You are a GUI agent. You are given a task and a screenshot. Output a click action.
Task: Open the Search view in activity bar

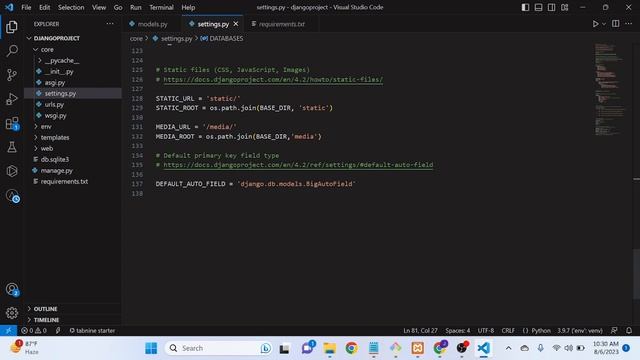coord(12,51)
